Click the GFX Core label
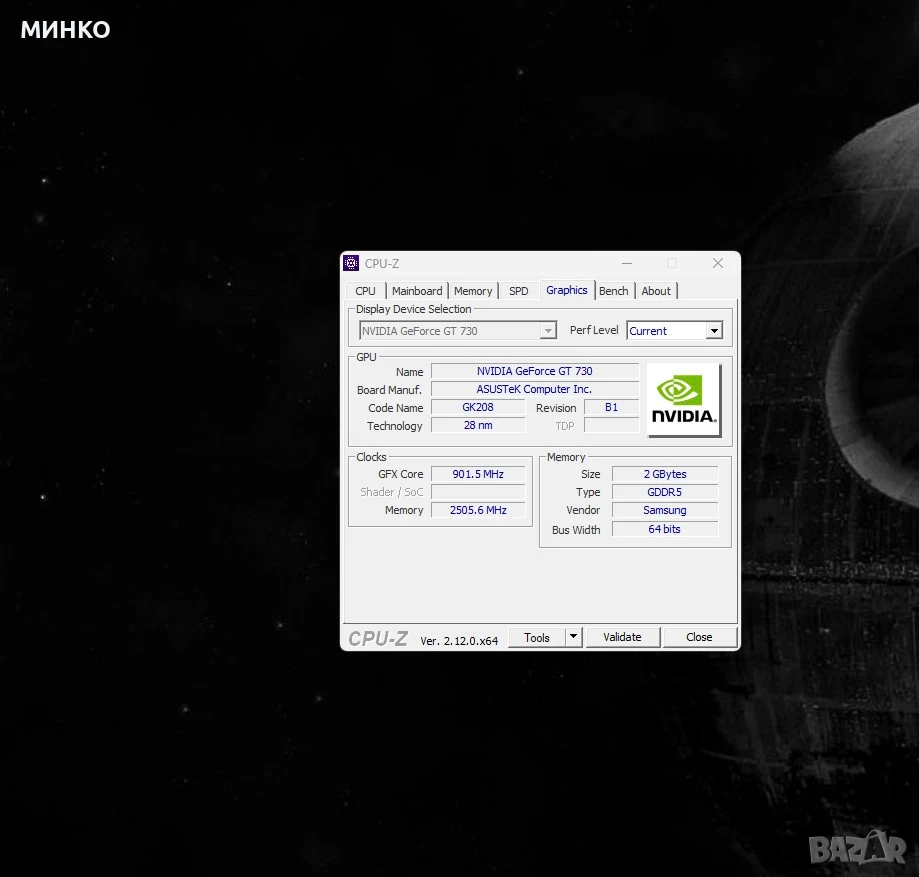919x877 pixels. tap(400, 474)
